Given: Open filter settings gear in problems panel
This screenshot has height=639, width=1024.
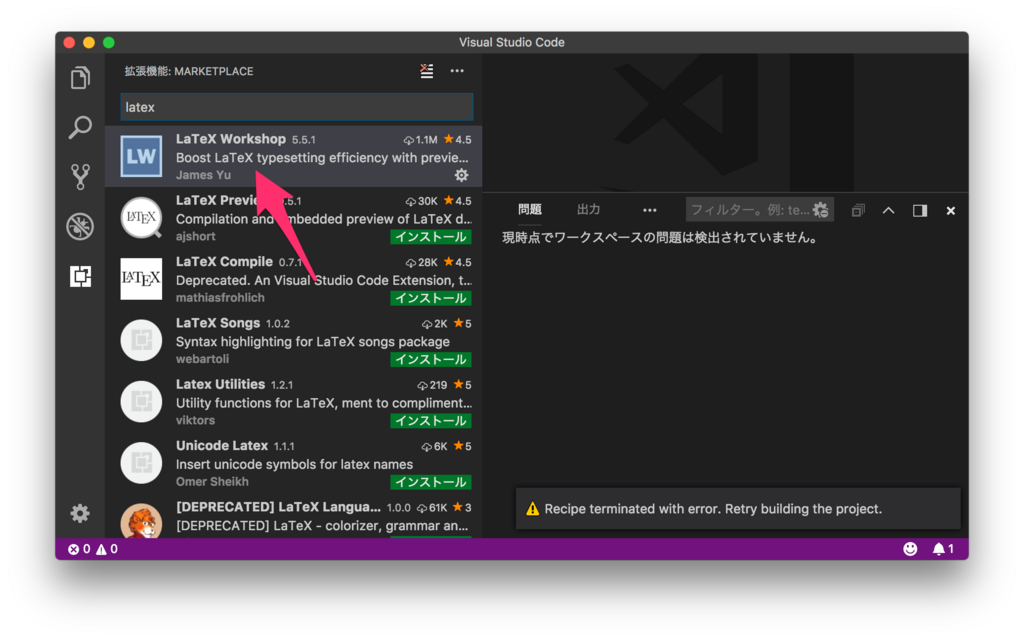Looking at the screenshot, I should (821, 210).
